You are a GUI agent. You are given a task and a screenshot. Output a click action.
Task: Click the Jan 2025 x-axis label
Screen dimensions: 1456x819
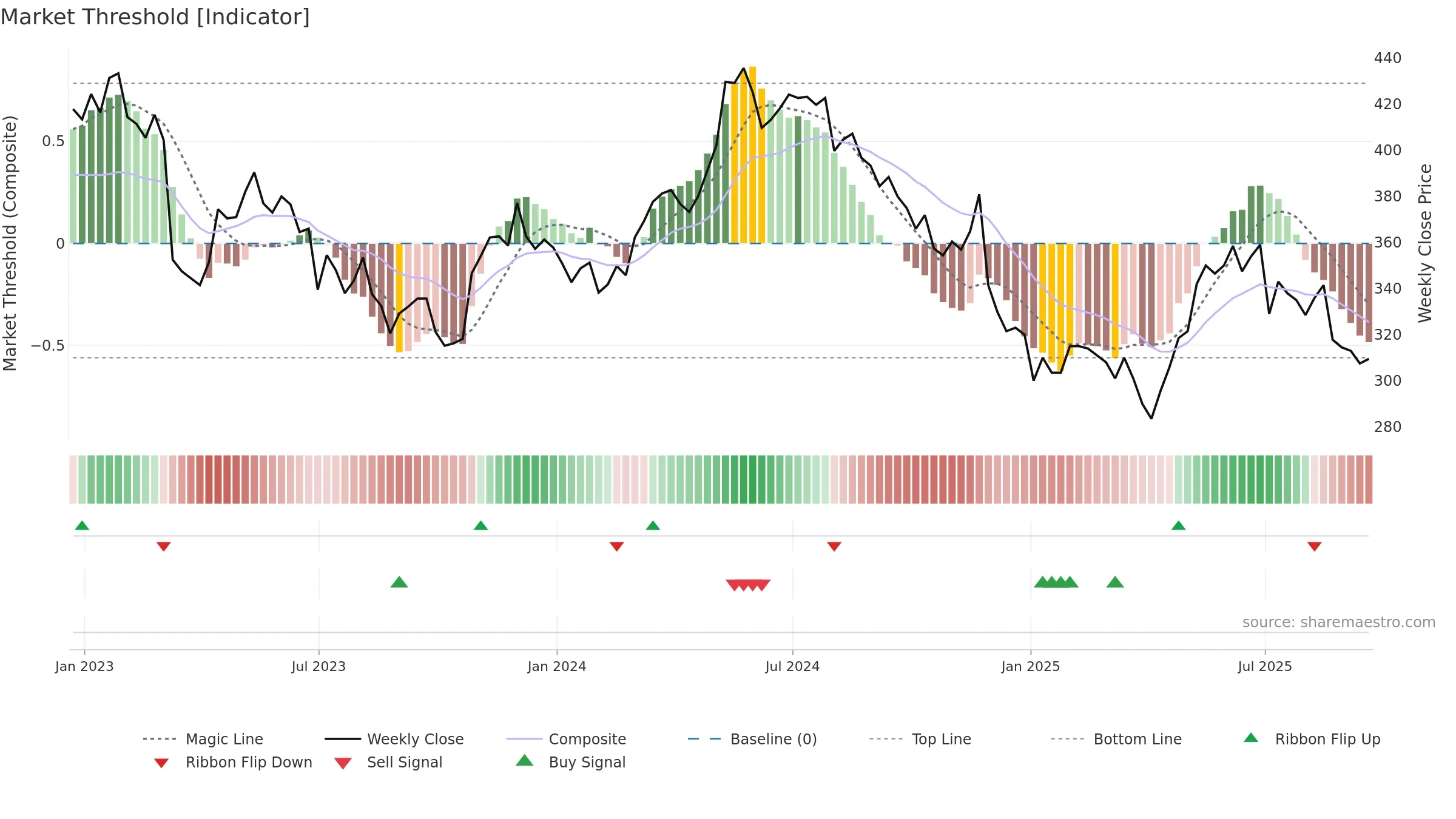coord(1031,667)
